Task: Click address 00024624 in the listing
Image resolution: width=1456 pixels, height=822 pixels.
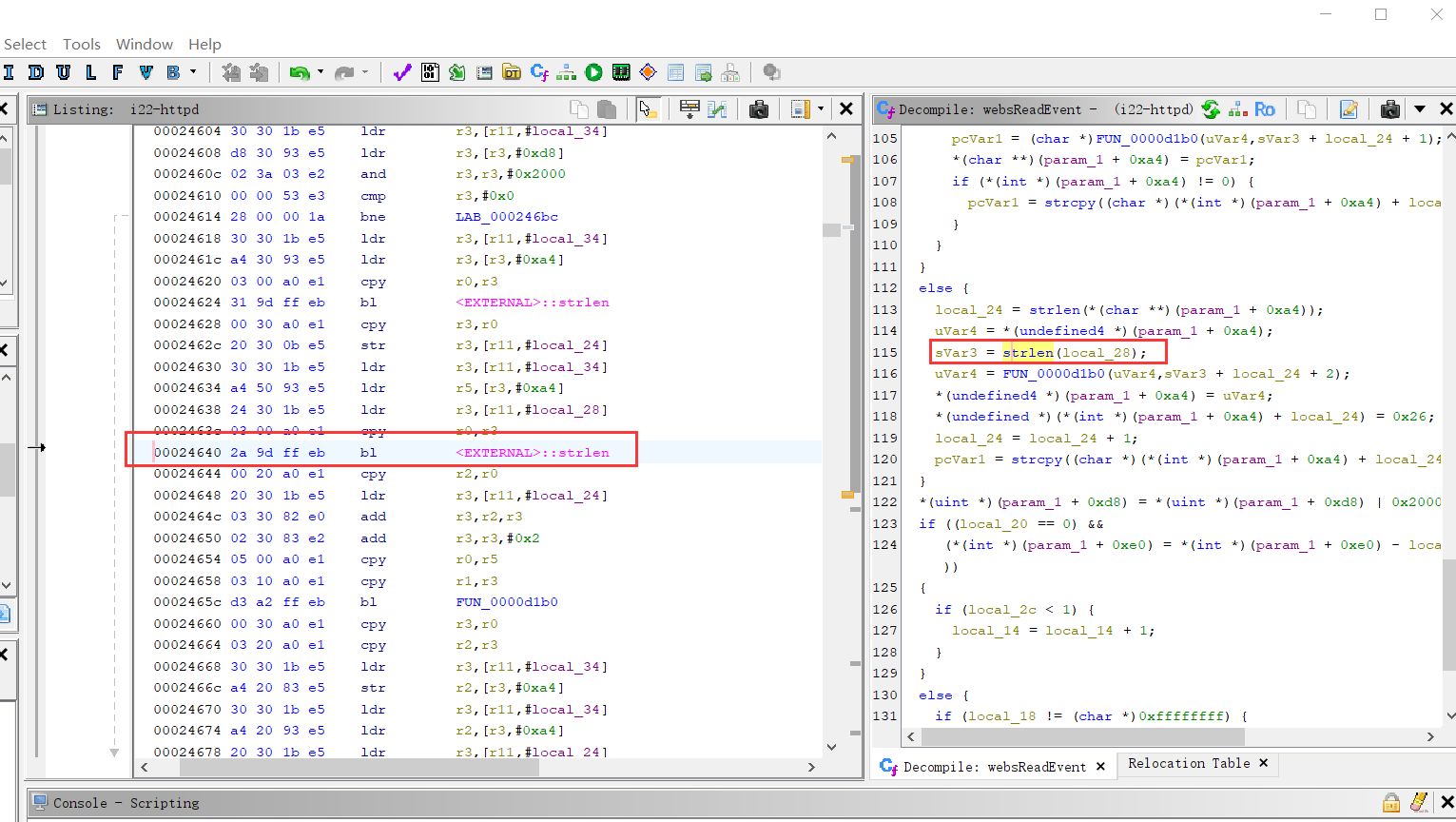Action: (x=187, y=303)
